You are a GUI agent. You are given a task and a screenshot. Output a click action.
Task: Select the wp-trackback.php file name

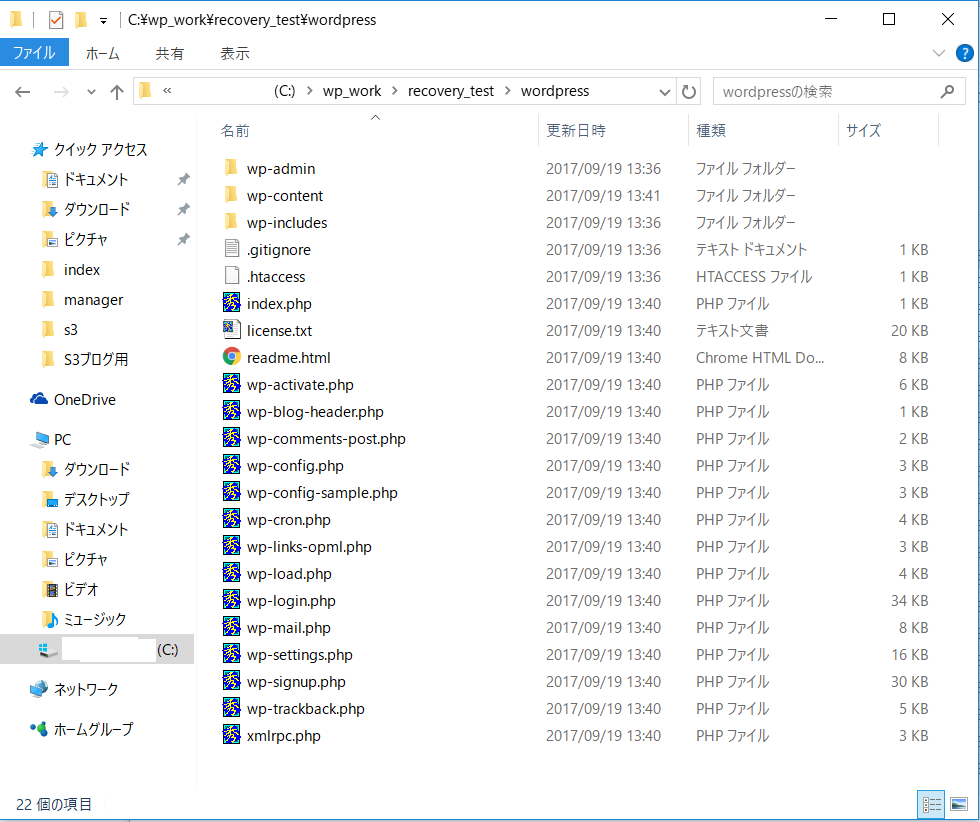306,709
